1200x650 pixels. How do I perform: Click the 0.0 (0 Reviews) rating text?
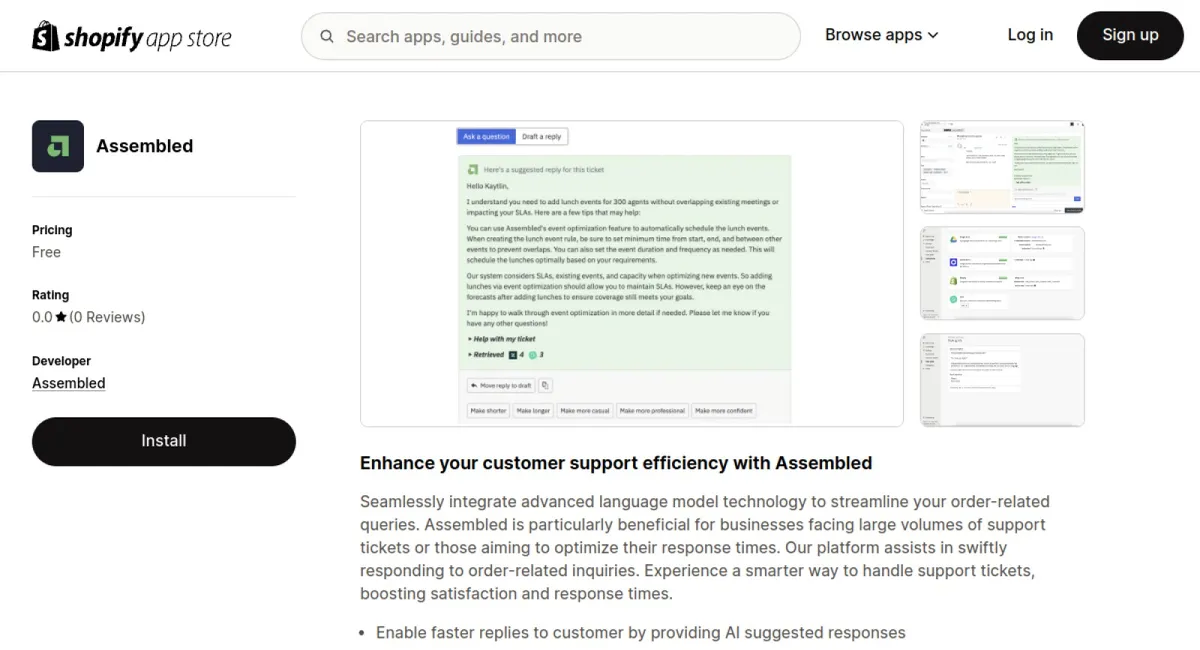click(89, 317)
